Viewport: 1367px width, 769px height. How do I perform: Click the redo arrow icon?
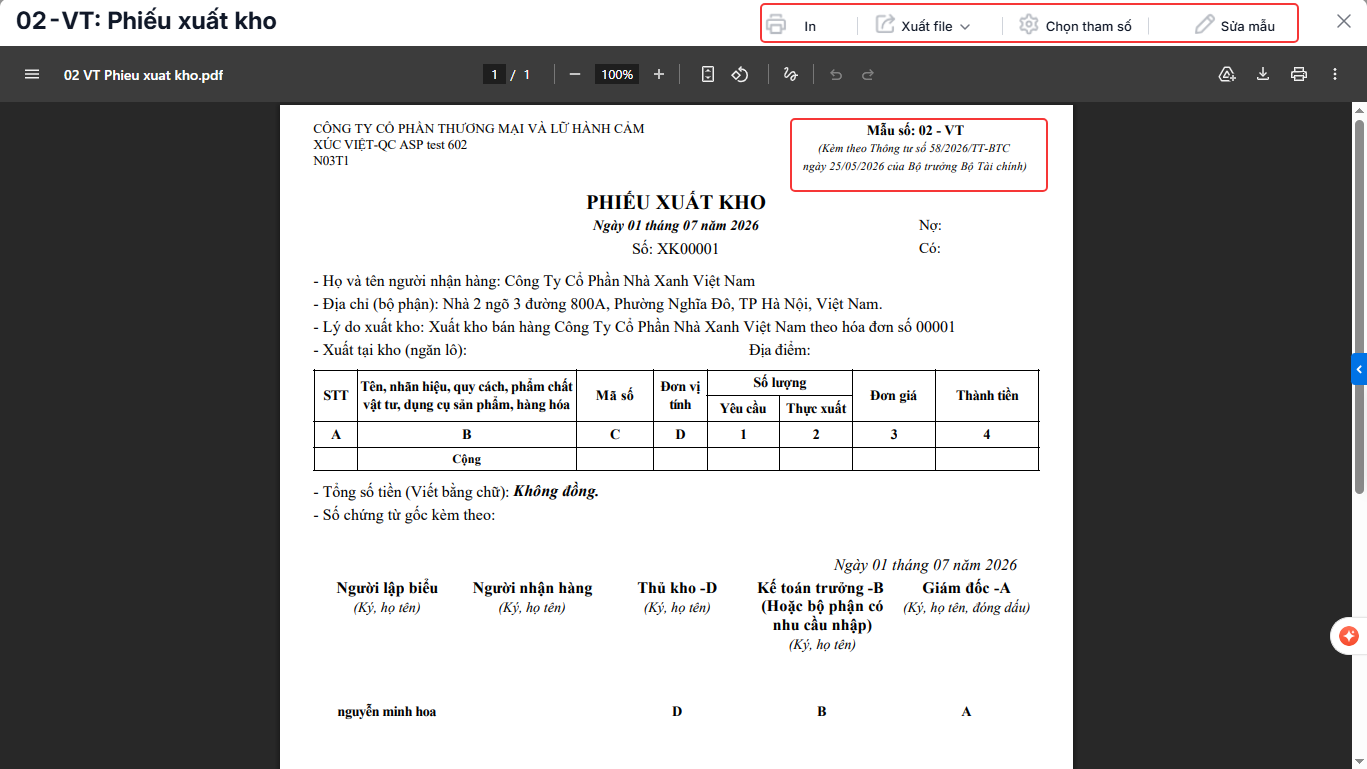point(868,74)
